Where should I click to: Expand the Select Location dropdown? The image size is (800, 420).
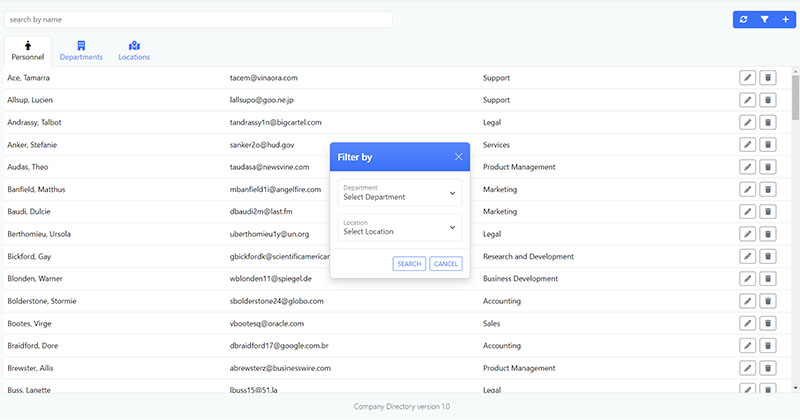click(x=399, y=228)
